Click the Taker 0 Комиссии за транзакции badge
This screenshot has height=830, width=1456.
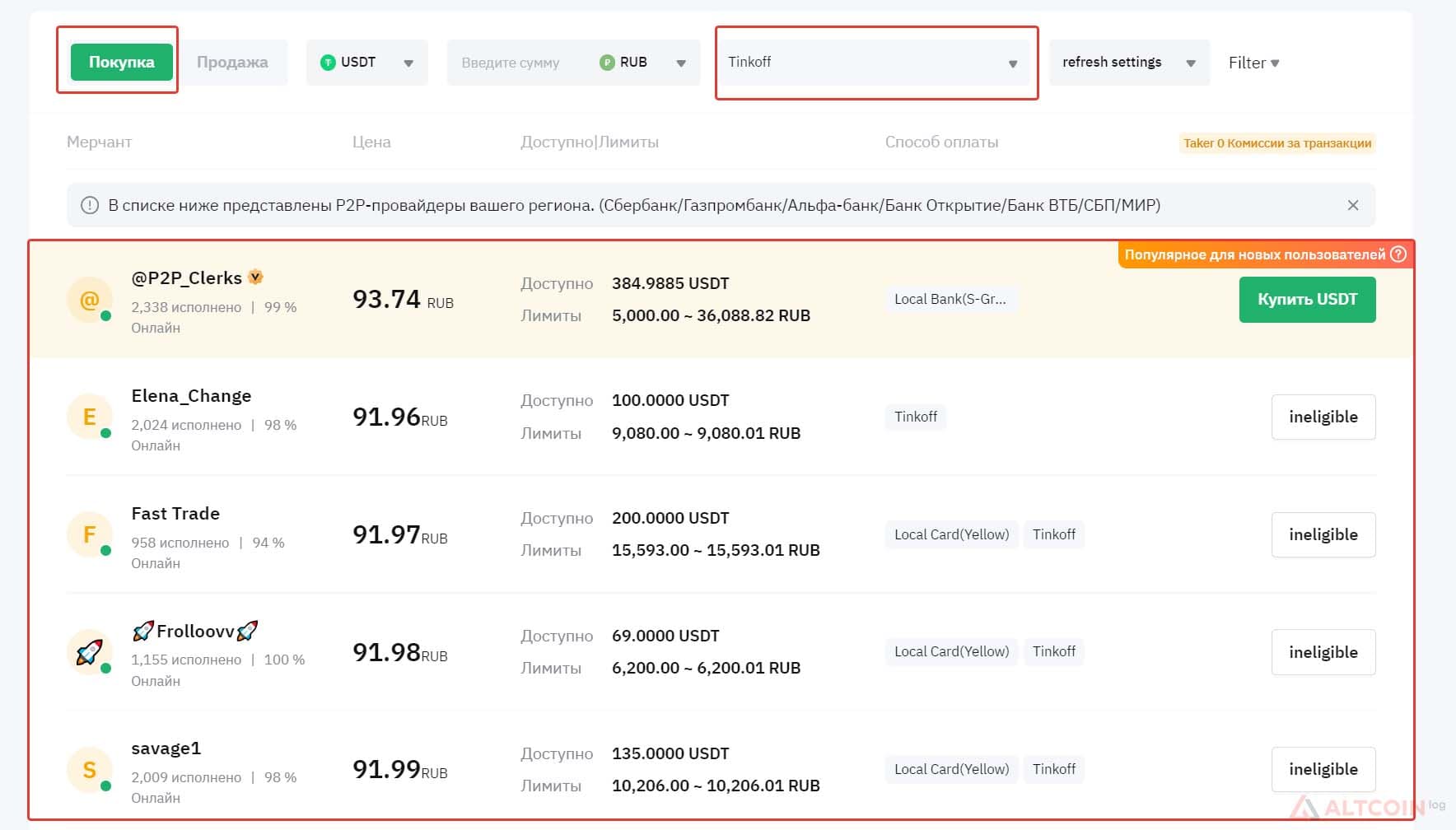1277,143
